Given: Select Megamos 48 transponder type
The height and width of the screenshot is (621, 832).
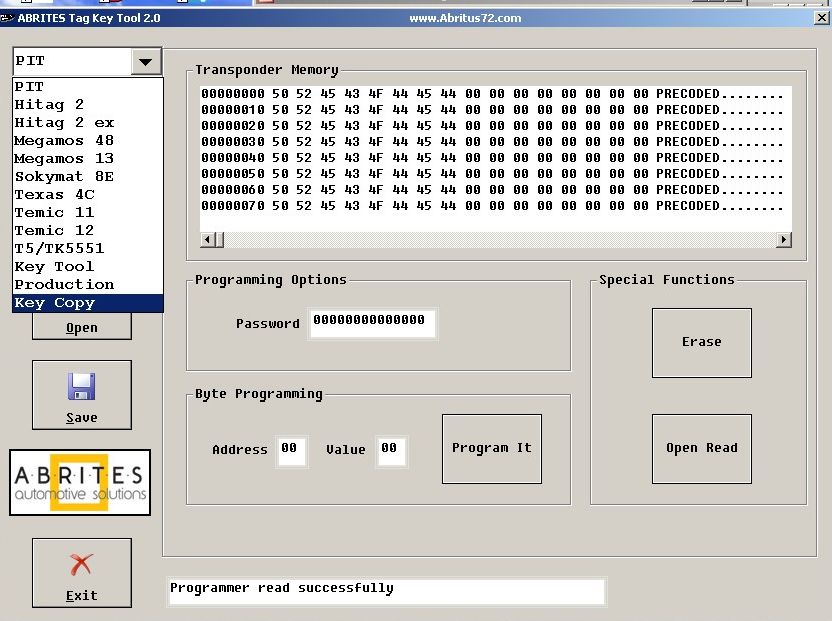Looking at the screenshot, I should [88, 141].
